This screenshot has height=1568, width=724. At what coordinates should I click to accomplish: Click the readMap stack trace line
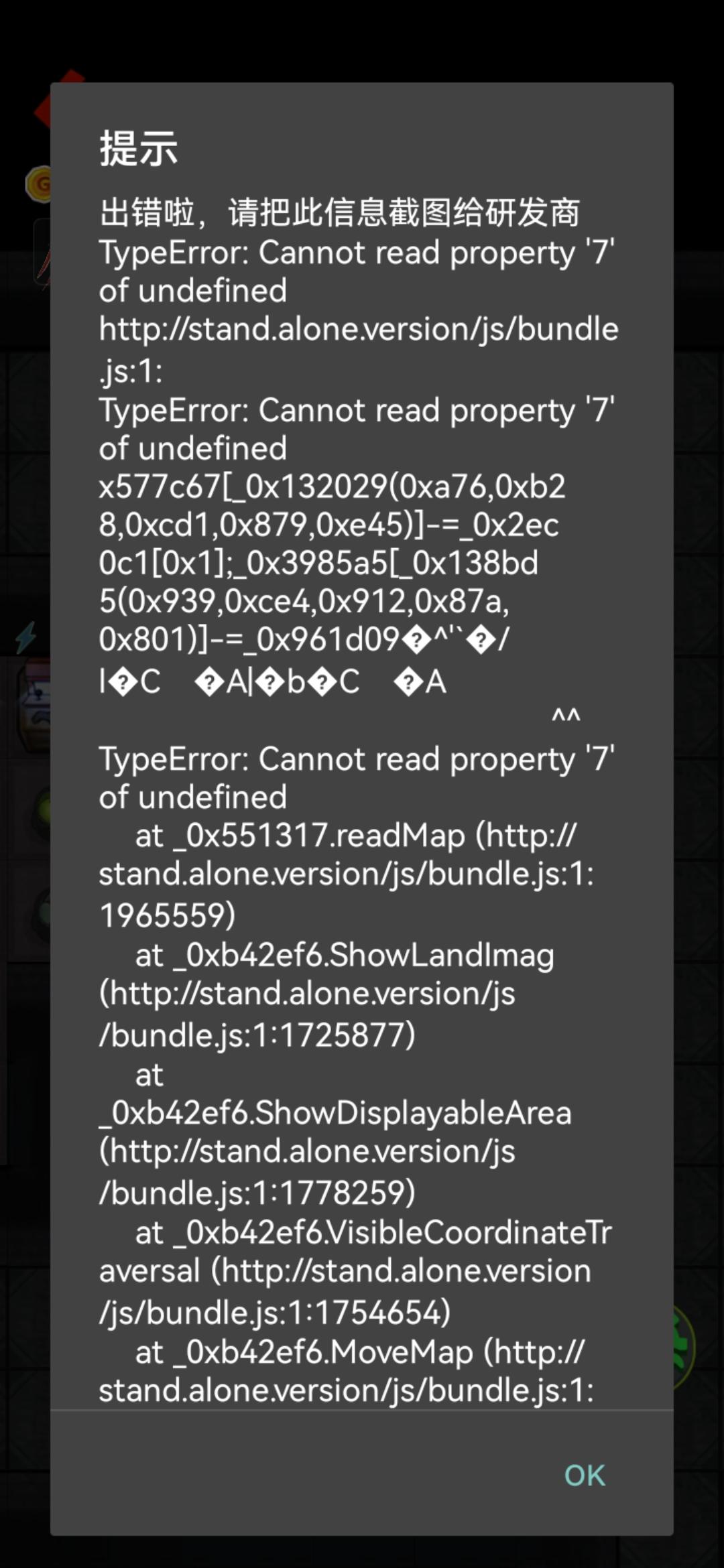pyautogui.click(x=347, y=874)
